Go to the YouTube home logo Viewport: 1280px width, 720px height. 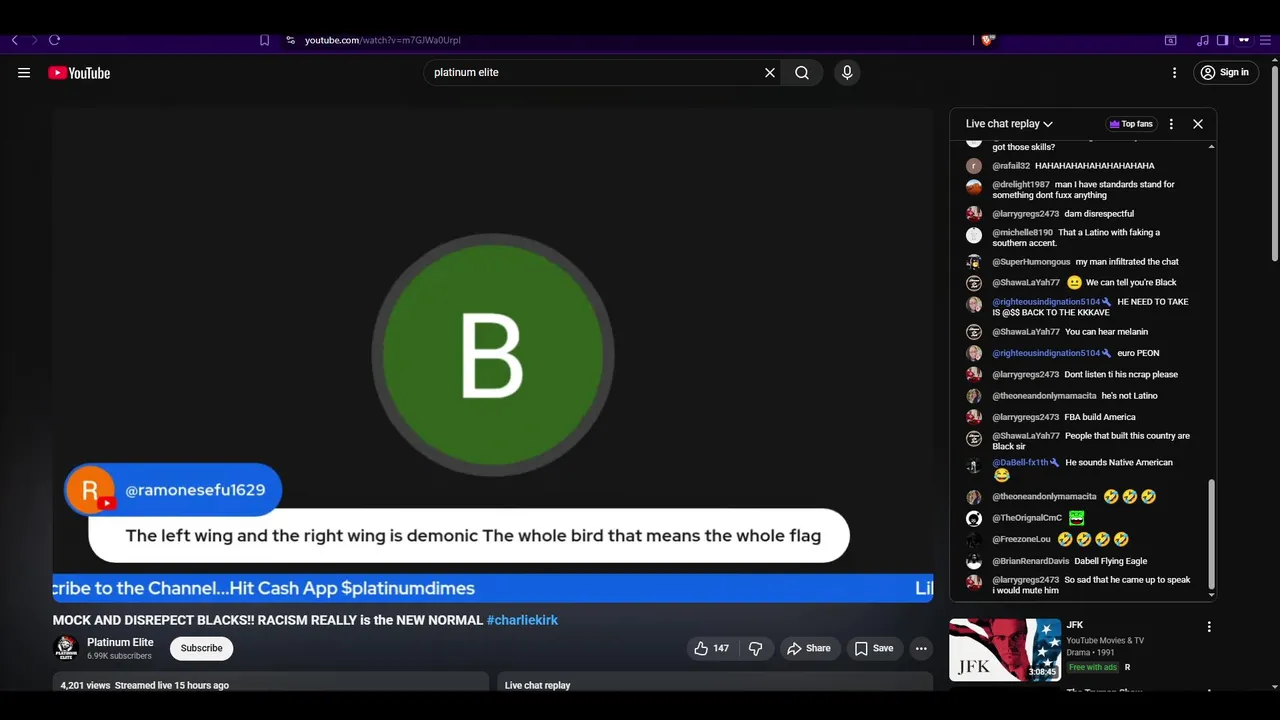tap(79, 72)
